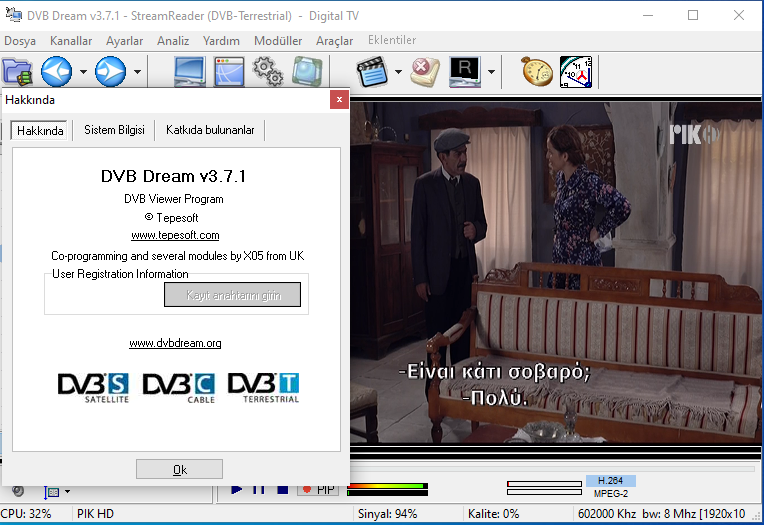Click the MPEG-2 codec label
The width and height of the screenshot is (764, 525).
click(611, 494)
